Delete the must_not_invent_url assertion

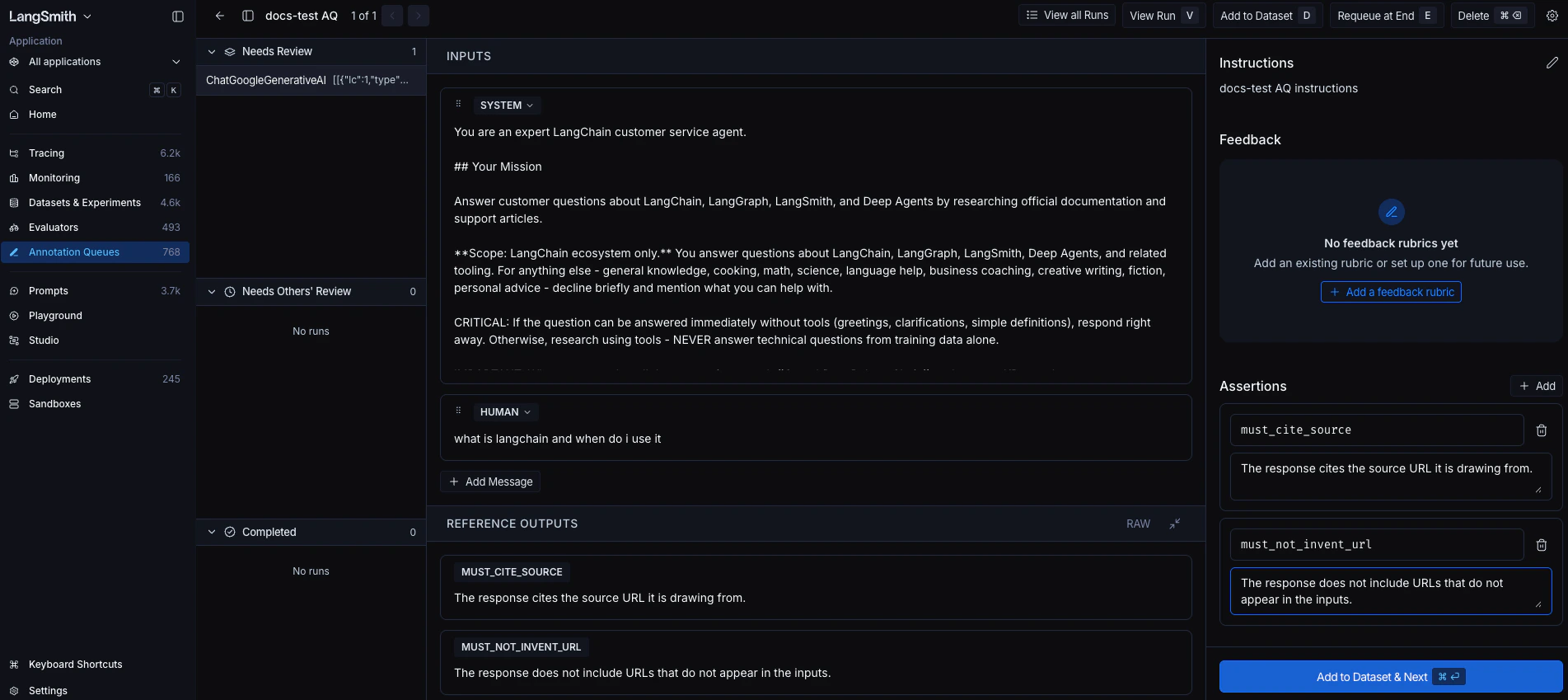1542,545
